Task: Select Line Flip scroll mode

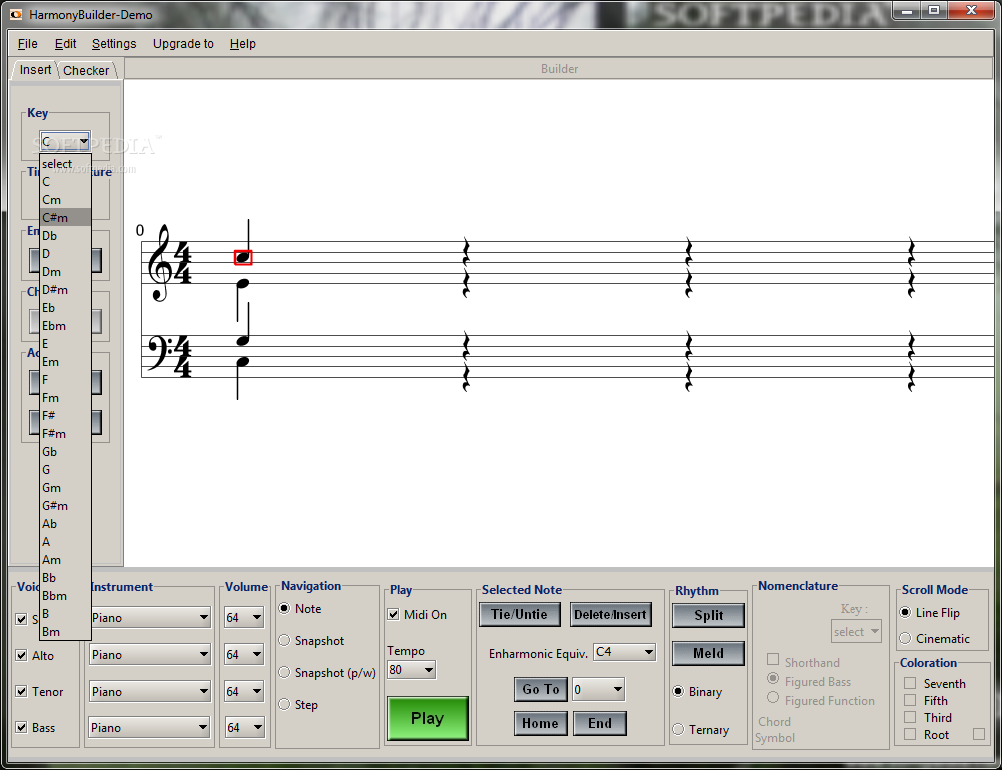Action: [906, 612]
